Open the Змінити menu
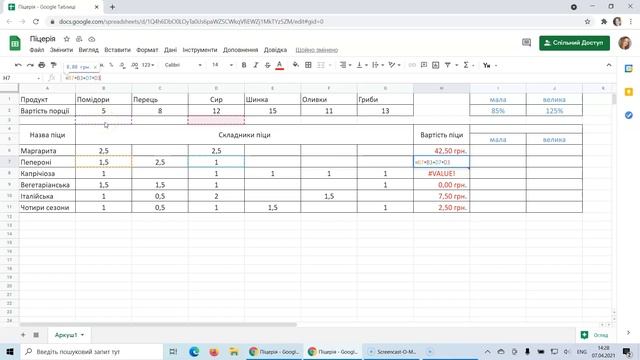 [61, 50]
